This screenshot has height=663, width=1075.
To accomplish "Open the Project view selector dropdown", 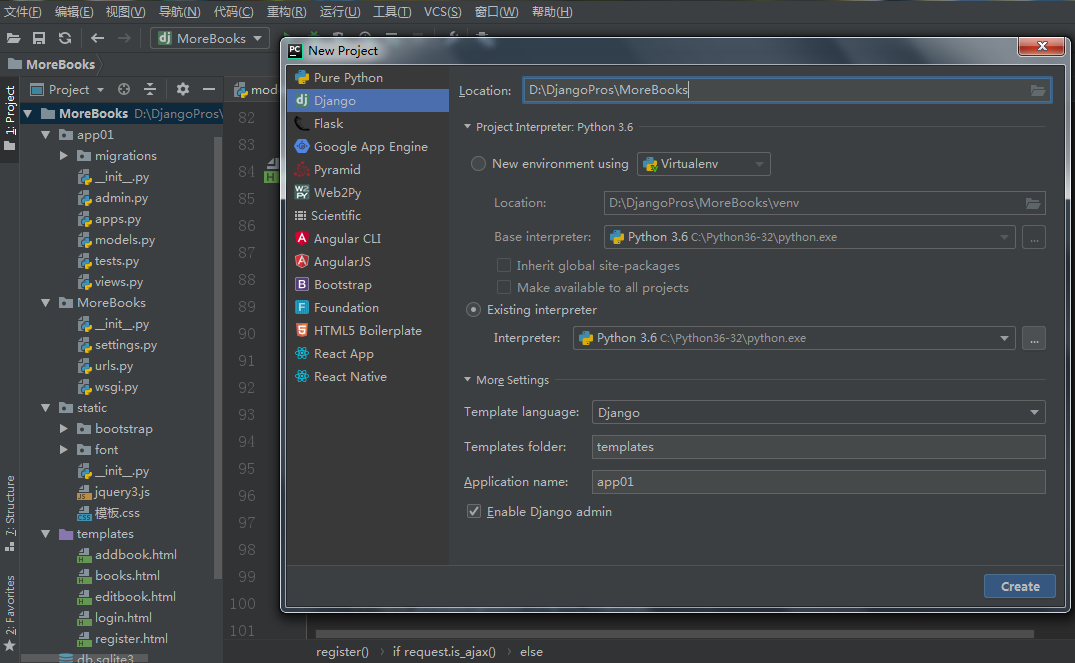I will click(68, 89).
